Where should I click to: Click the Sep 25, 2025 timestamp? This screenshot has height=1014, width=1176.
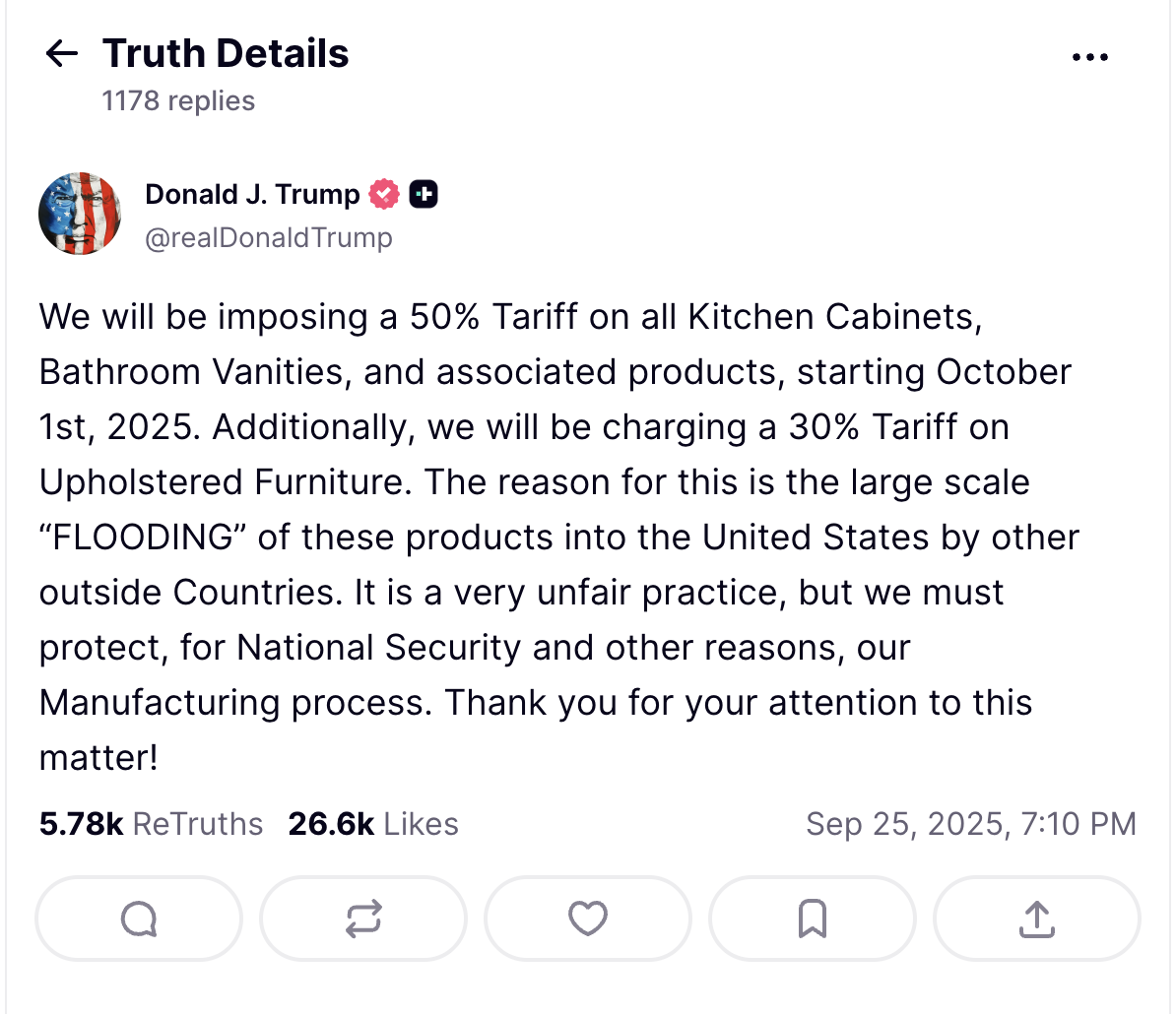coord(970,824)
